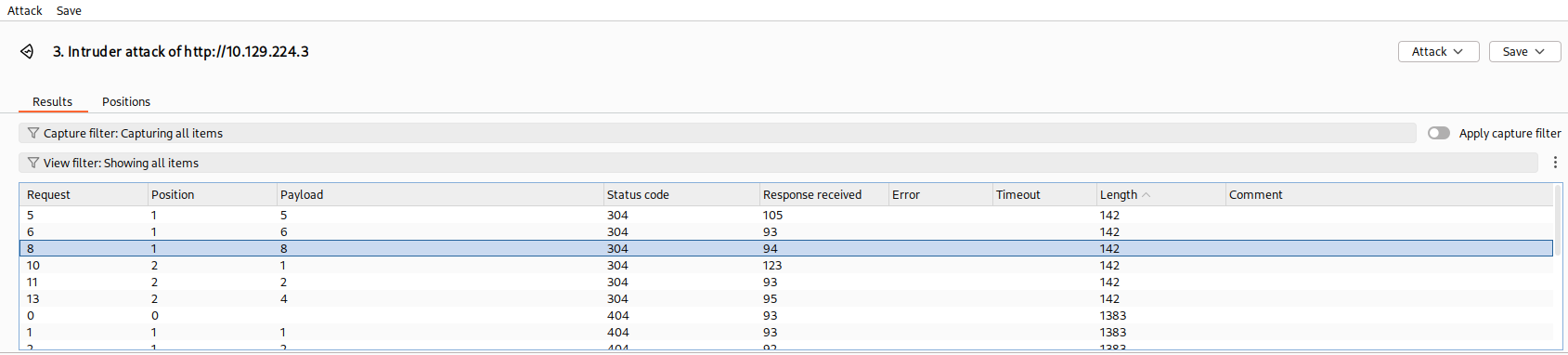Click the Length column sort arrow header
The height and width of the screenshot is (355, 1568).
[1160, 194]
